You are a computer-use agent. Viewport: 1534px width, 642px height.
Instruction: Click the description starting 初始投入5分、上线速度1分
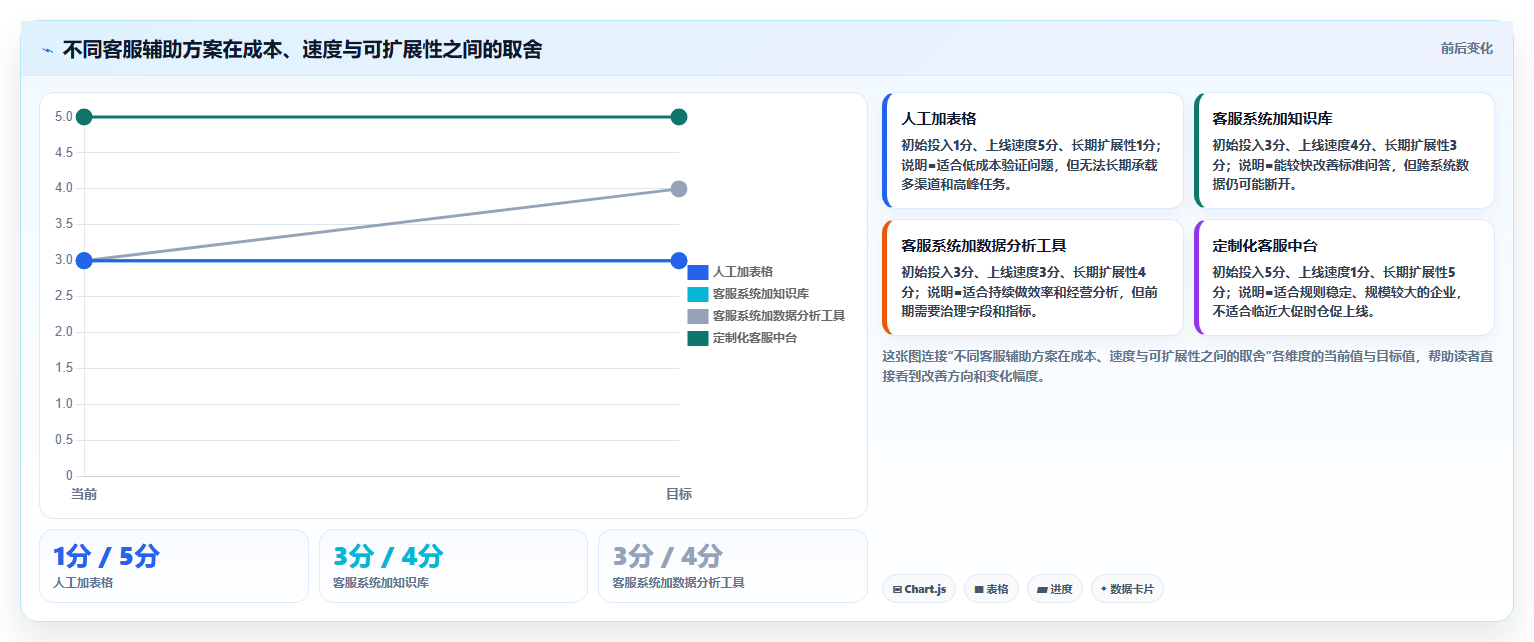point(1338,292)
